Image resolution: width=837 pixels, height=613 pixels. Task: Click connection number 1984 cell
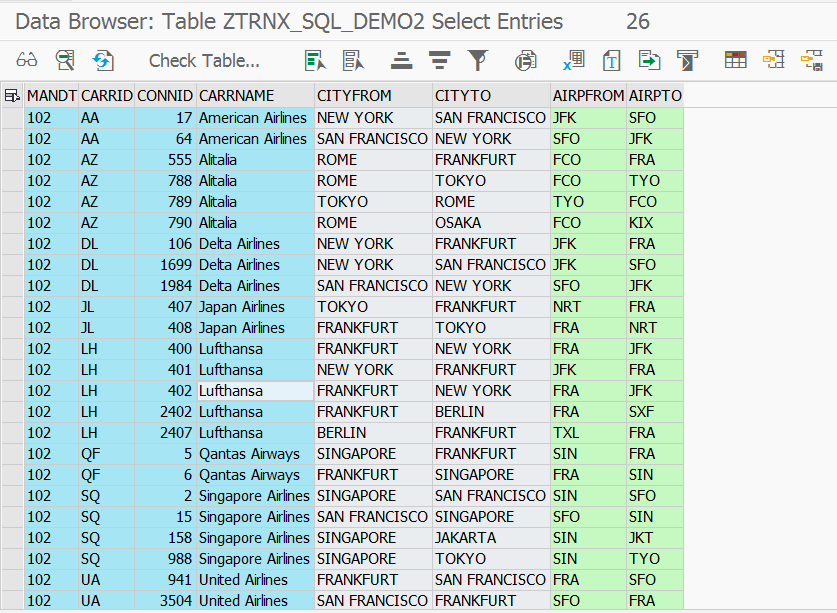pyautogui.click(x=165, y=286)
